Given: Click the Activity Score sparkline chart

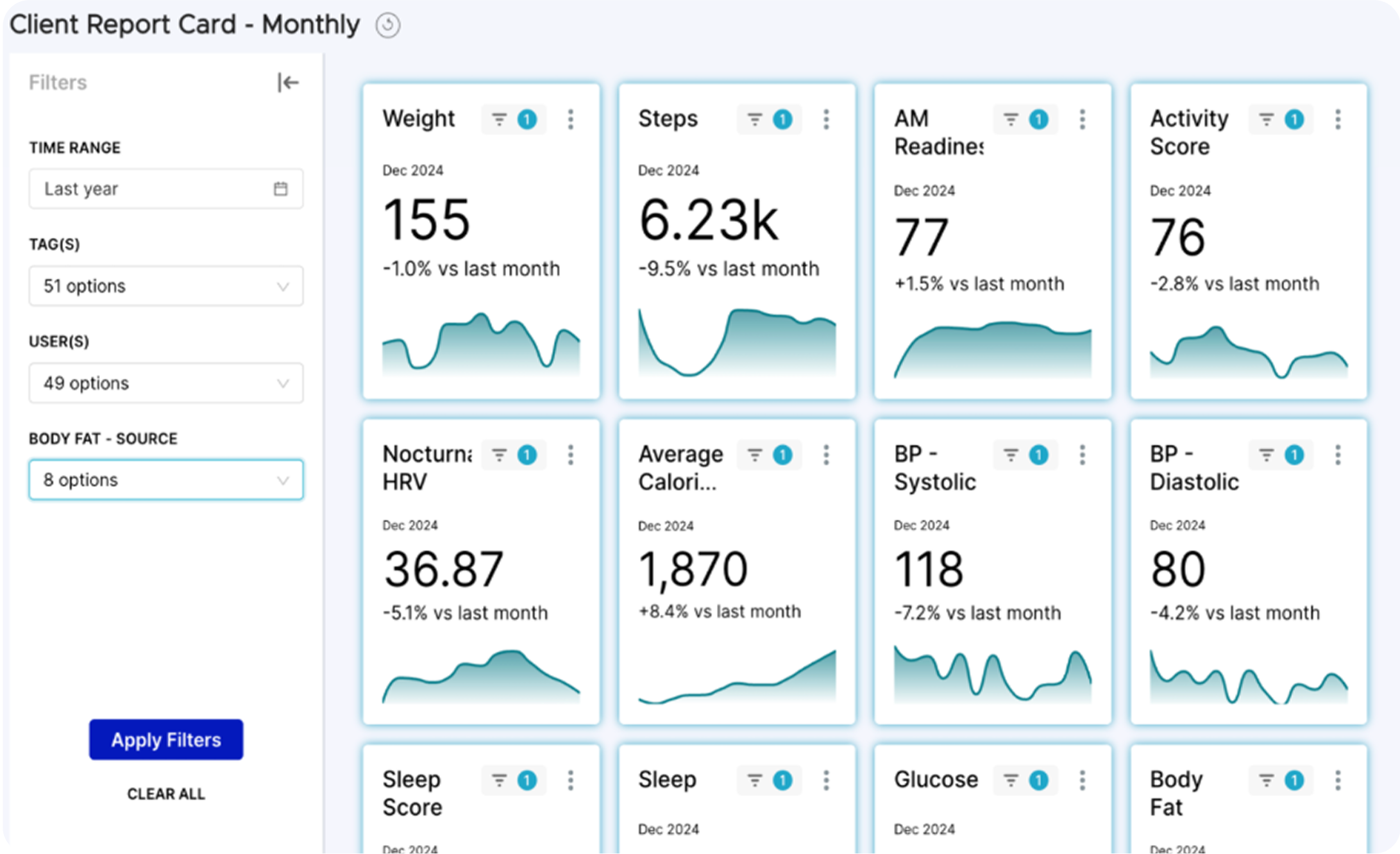Looking at the screenshot, I should click(1249, 352).
